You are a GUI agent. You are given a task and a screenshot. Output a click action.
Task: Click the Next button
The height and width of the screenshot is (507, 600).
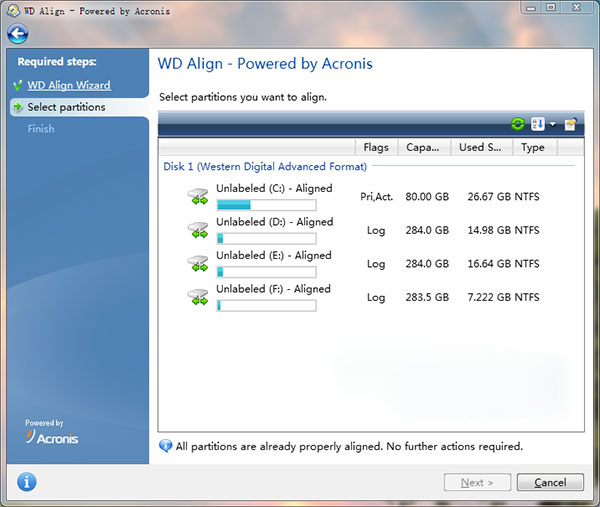pos(477,482)
